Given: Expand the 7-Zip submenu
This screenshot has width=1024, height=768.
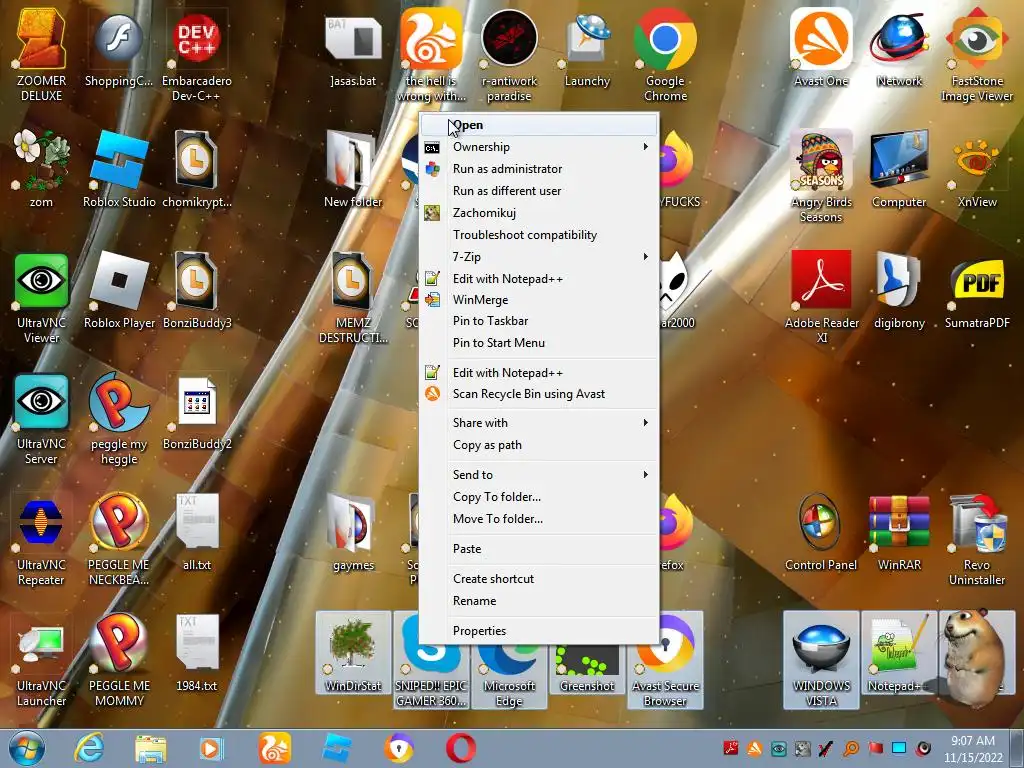Looking at the screenshot, I should (539, 257).
